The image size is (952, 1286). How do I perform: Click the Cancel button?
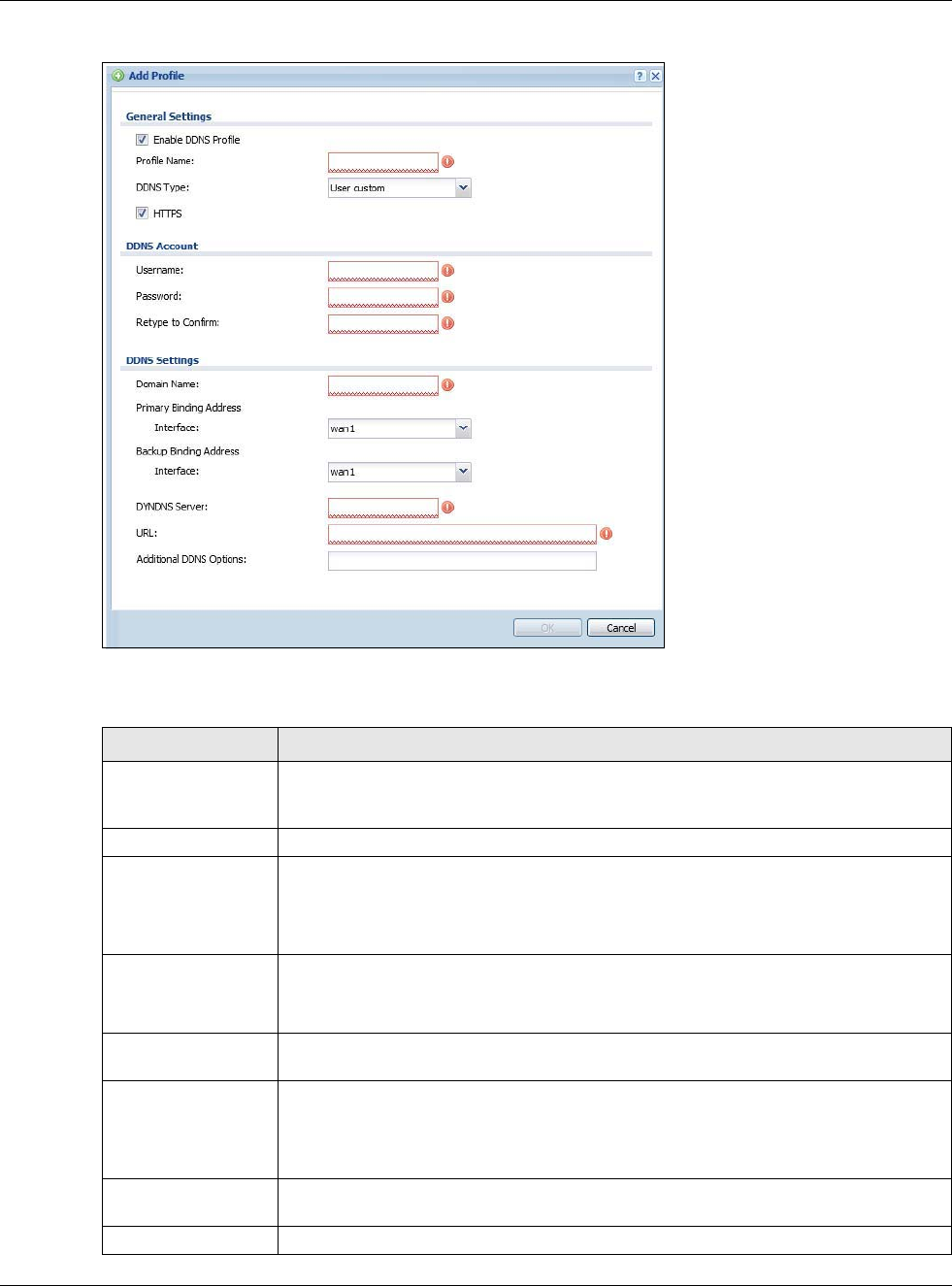click(621, 628)
